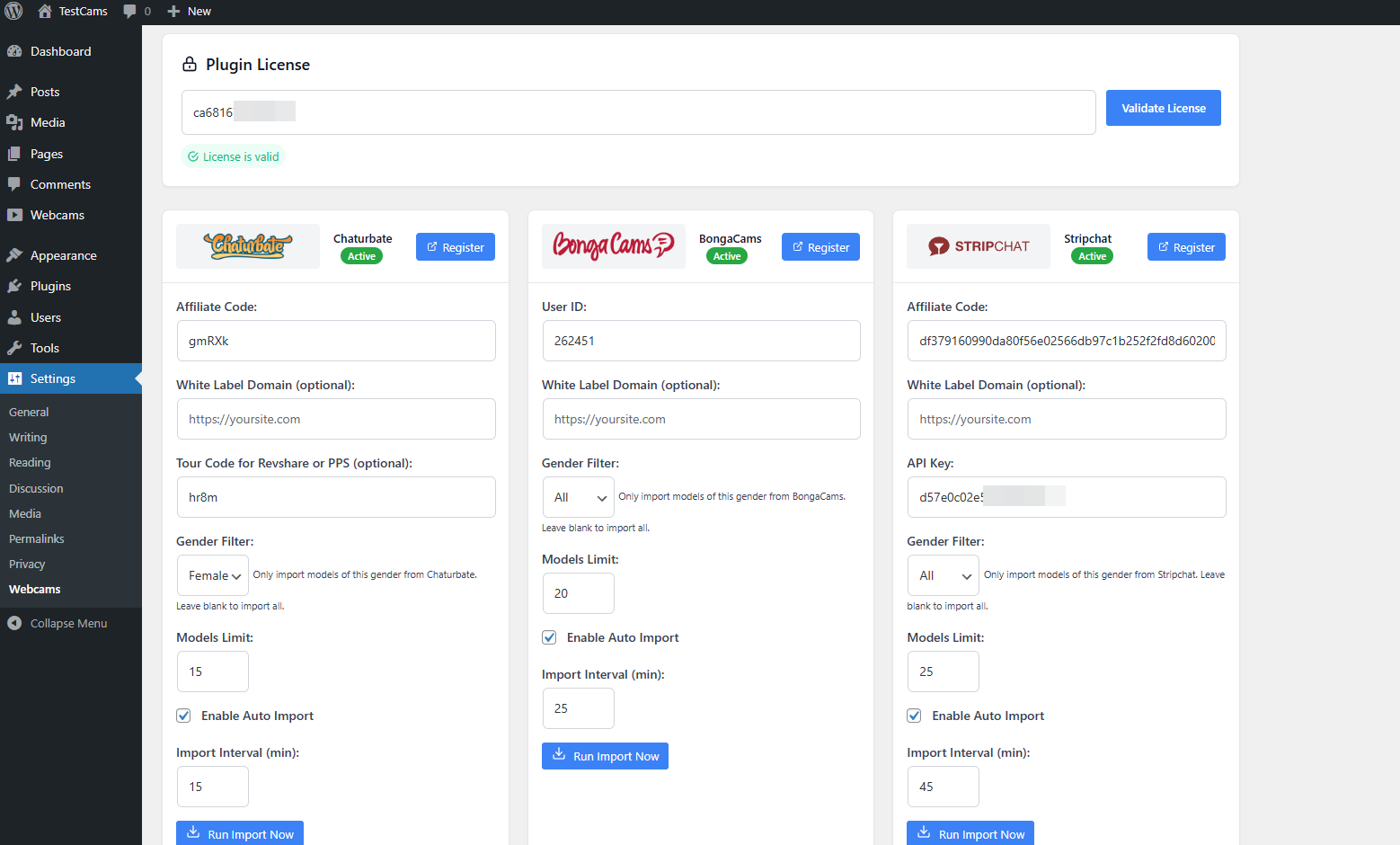Open the BongaCams Gender Filter dropdown

579,497
